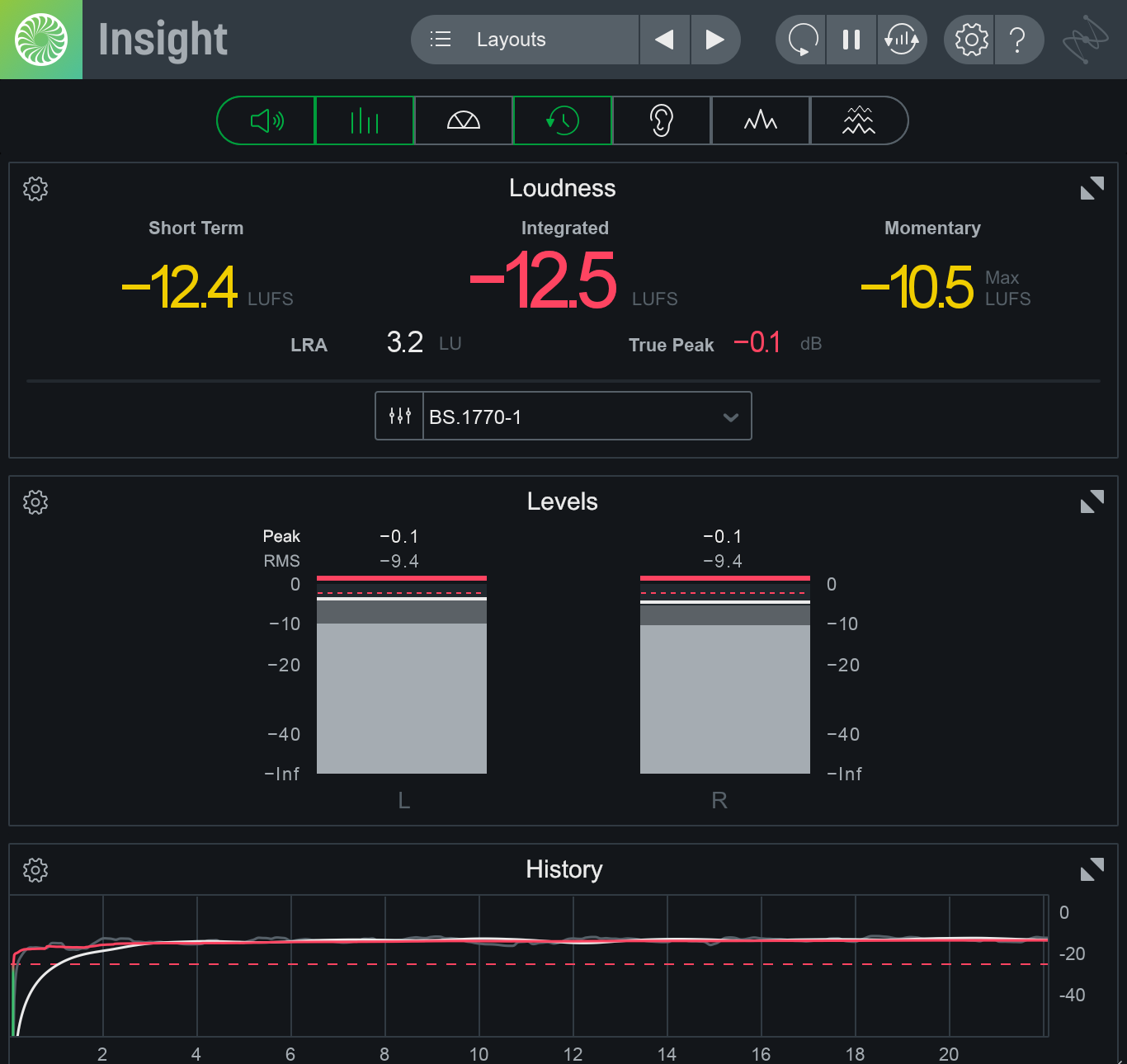Viewport: 1127px width, 1064px height.
Task: Click the Integrated -12.5 LUFS readout
Action: (x=543, y=280)
